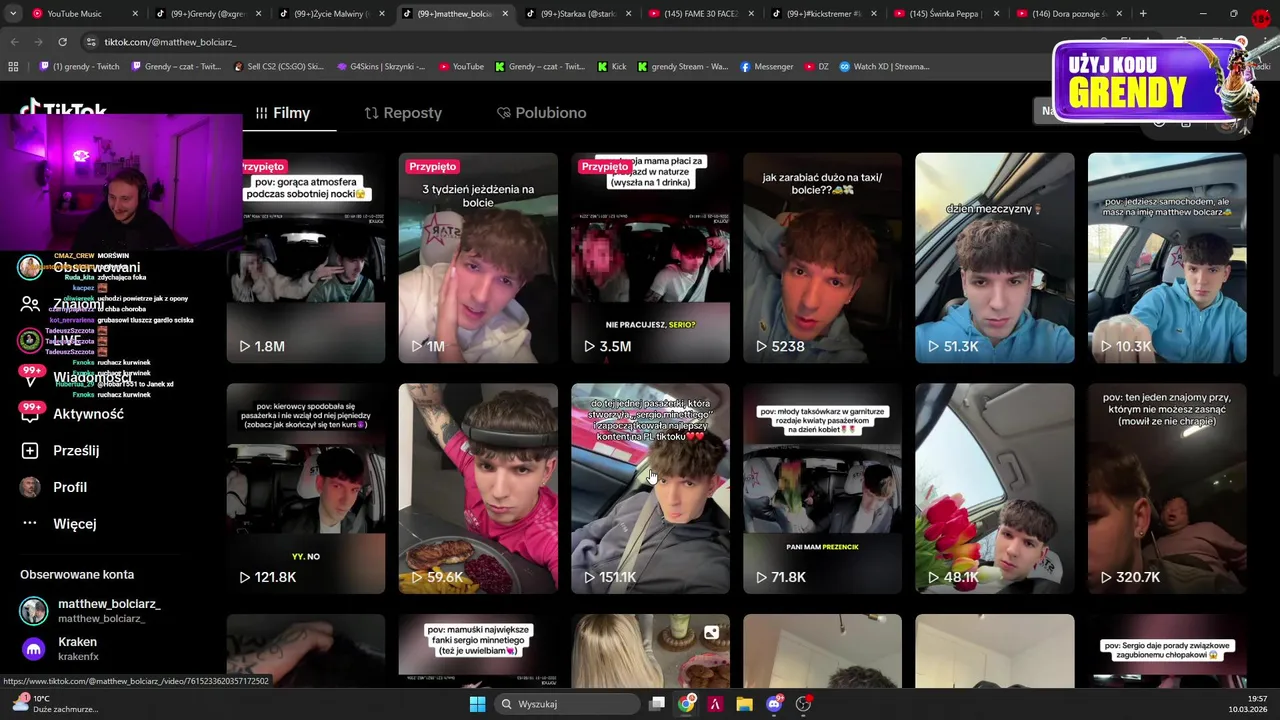Play sergio minettego video with 151.1K views
This screenshot has height=720, width=1280.
pyautogui.click(x=650, y=489)
